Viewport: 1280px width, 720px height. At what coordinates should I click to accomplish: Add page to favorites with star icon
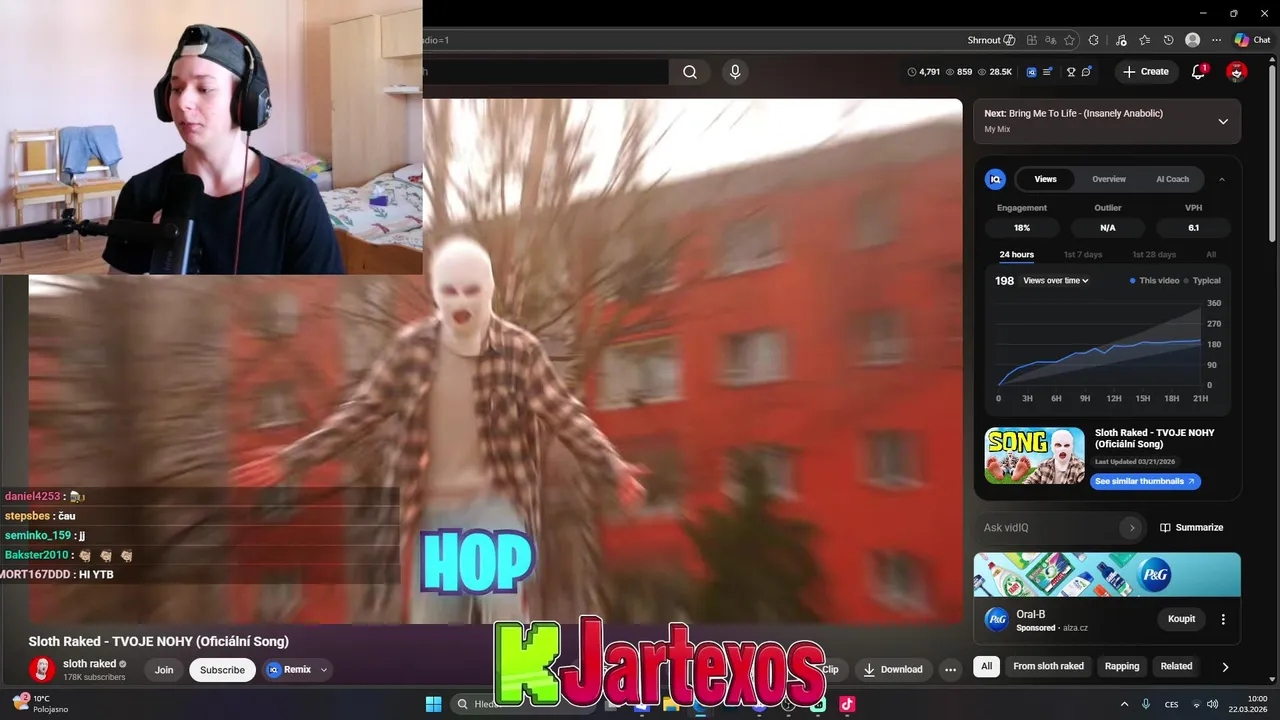[x=1069, y=40]
